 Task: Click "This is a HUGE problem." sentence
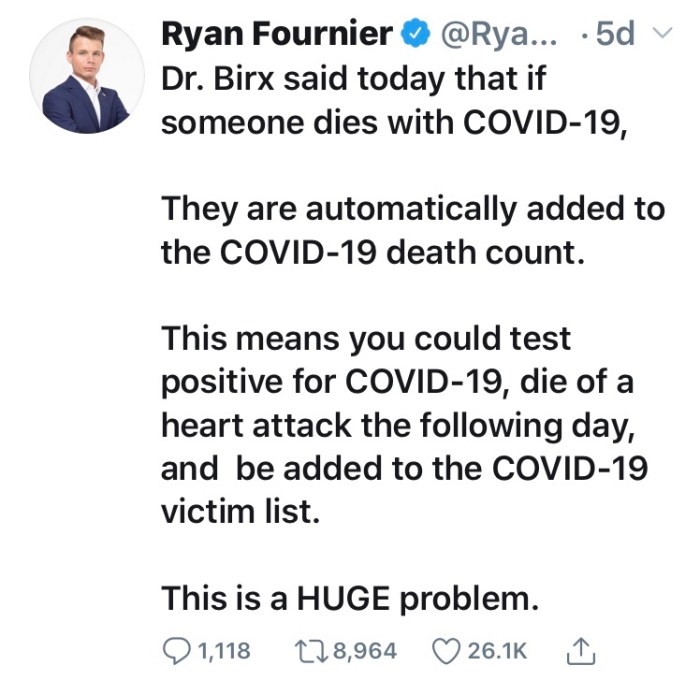point(350,598)
